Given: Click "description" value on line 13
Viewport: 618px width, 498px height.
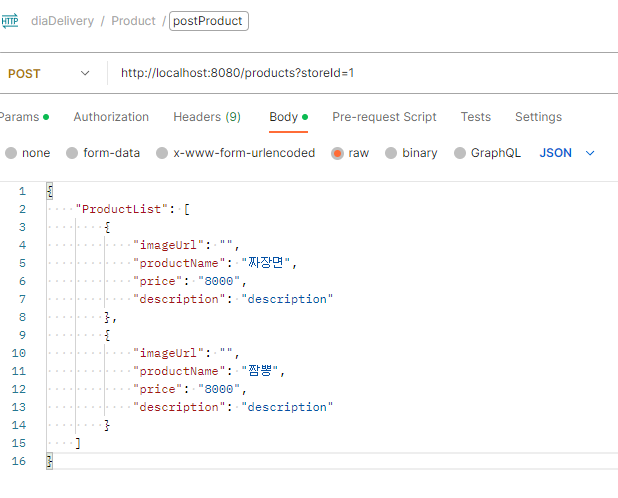Looking at the screenshot, I should [x=287, y=407].
